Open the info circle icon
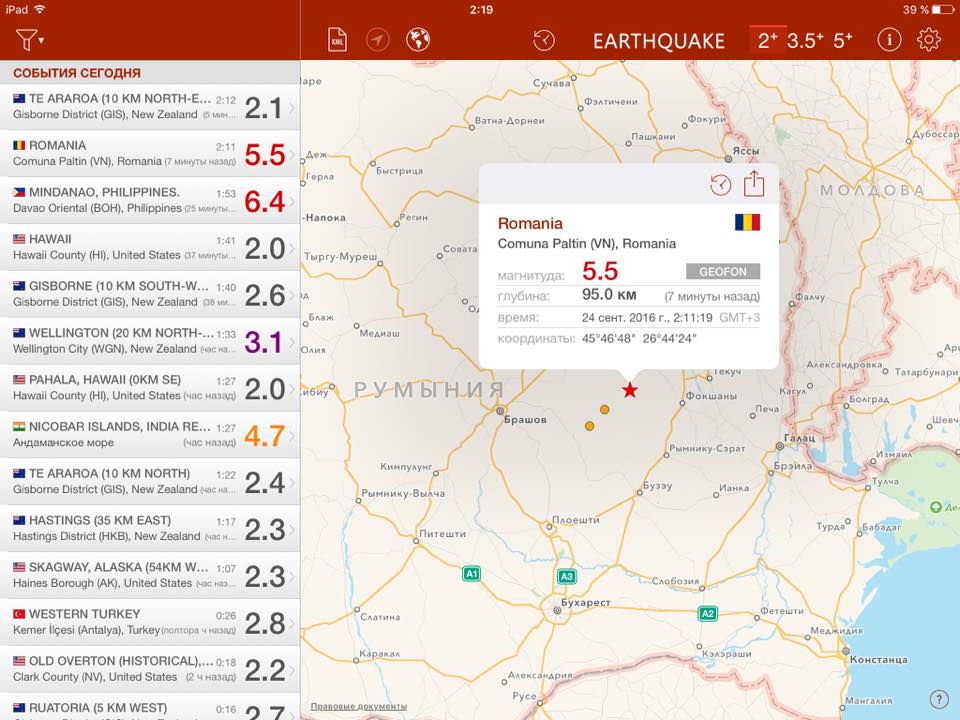 [x=889, y=40]
